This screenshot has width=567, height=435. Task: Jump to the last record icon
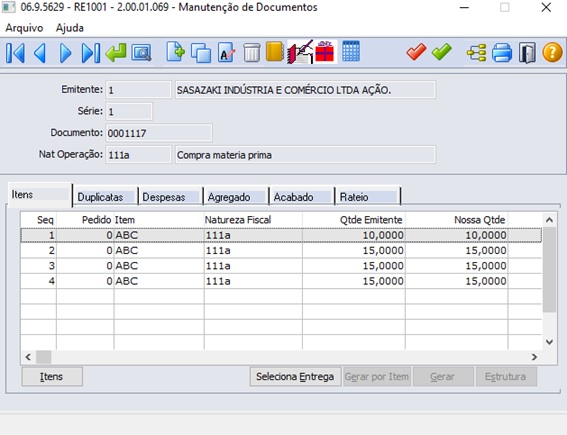coord(91,53)
